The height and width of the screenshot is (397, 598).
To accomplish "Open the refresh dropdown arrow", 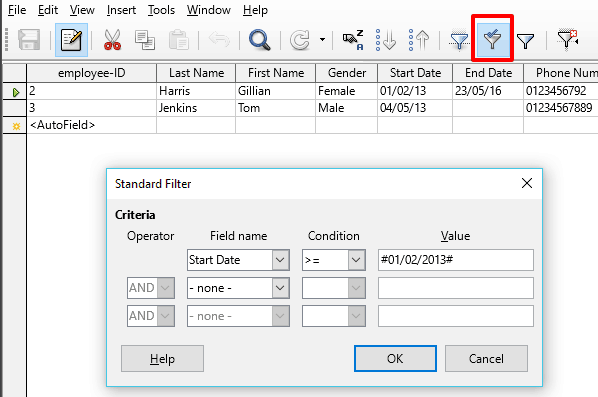I will 322,40.
